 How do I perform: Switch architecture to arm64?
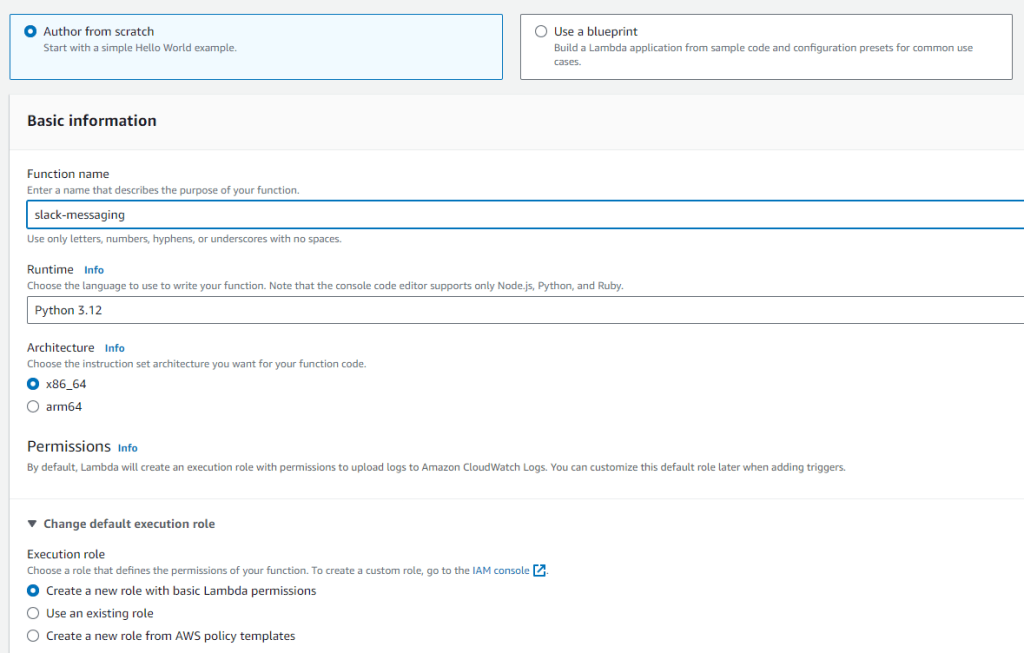(33, 406)
